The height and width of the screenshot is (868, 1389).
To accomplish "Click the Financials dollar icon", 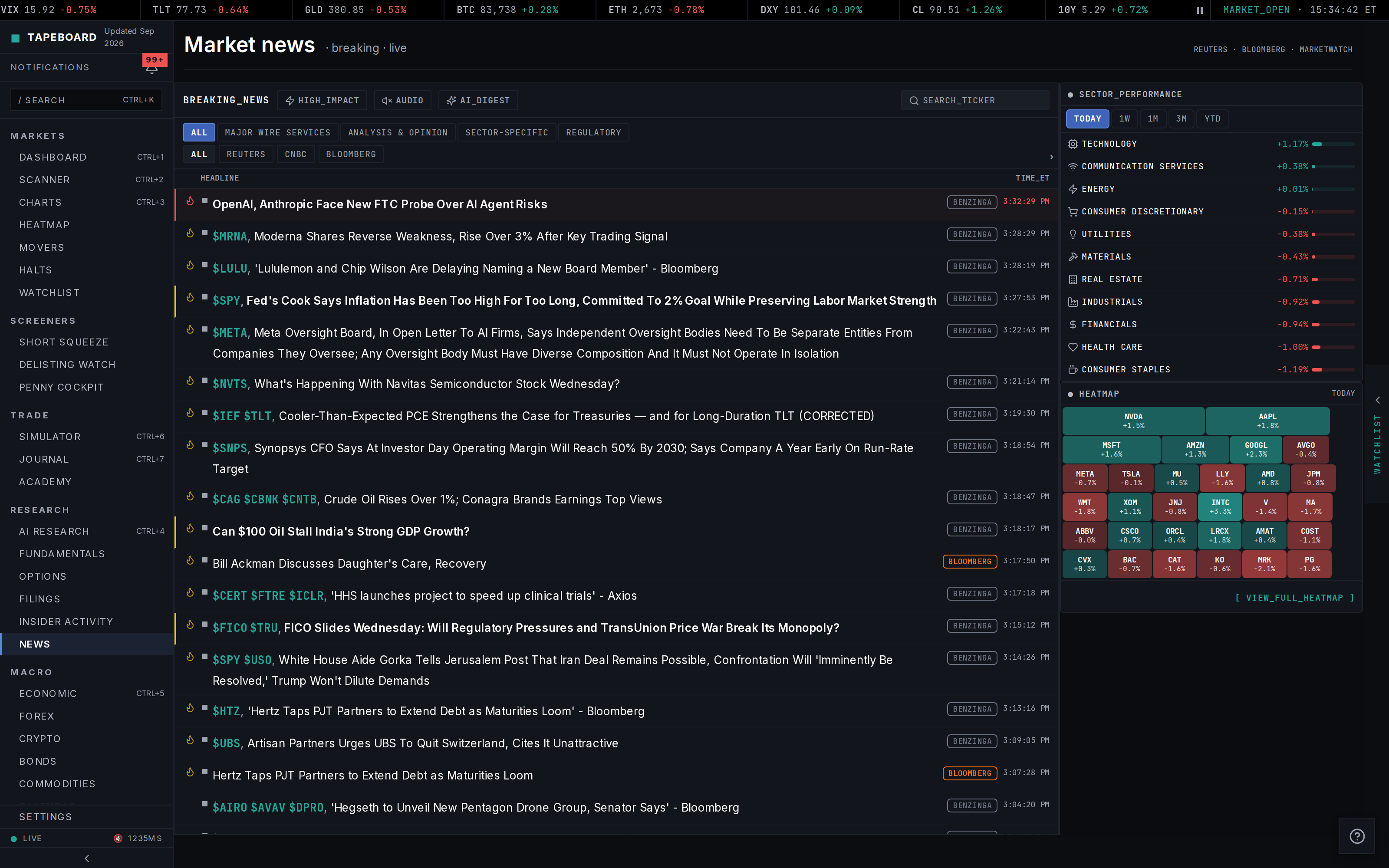I will [x=1072, y=324].
